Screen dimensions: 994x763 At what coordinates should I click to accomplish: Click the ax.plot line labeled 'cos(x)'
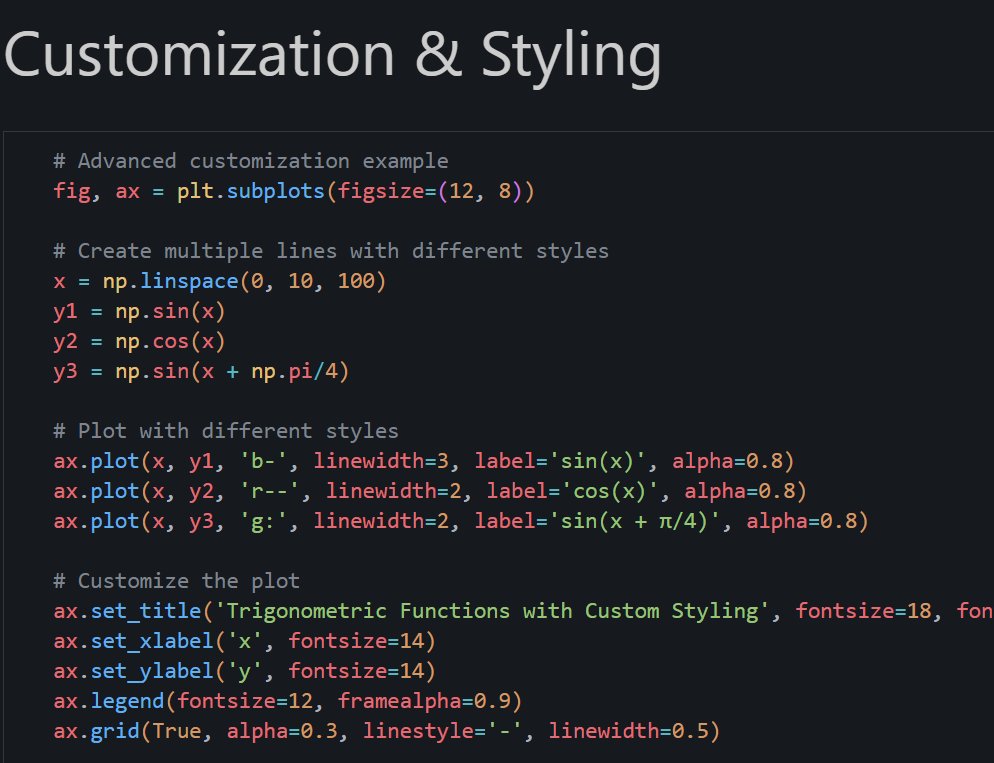click(x=430, y=491)
